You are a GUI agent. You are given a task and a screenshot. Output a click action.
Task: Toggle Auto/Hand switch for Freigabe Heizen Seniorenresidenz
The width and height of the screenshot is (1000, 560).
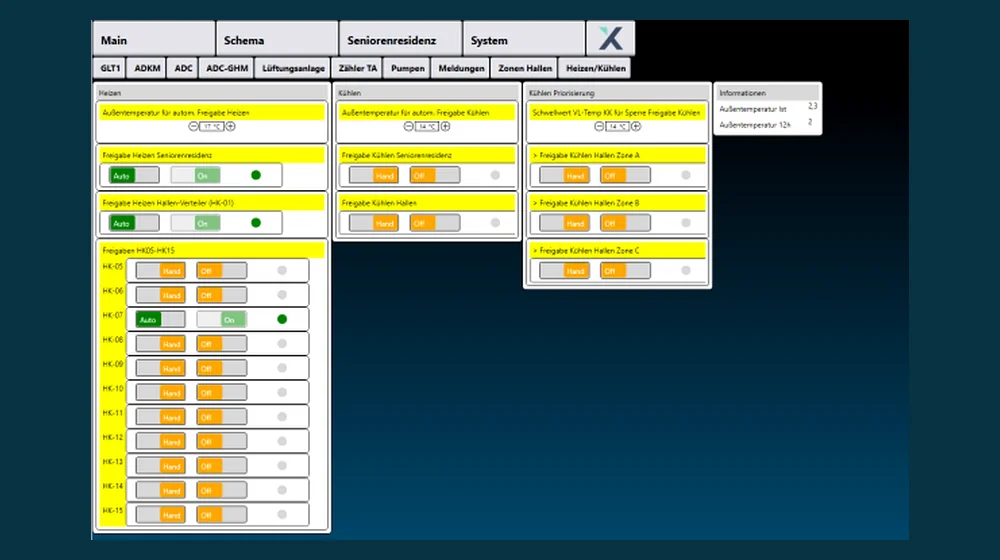pos(134,175)
